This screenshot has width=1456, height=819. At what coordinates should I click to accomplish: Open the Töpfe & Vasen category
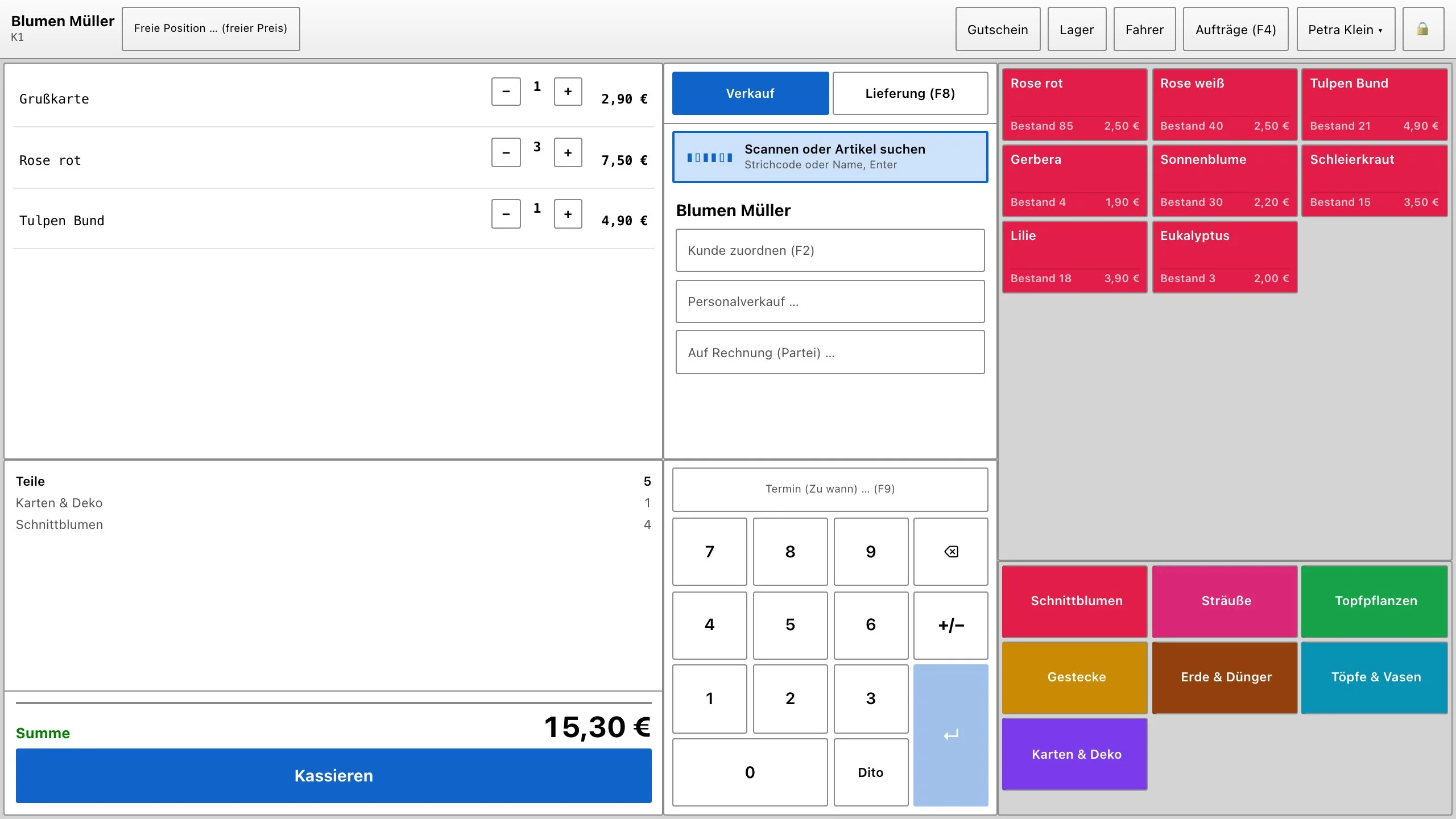pos(1375,677)
